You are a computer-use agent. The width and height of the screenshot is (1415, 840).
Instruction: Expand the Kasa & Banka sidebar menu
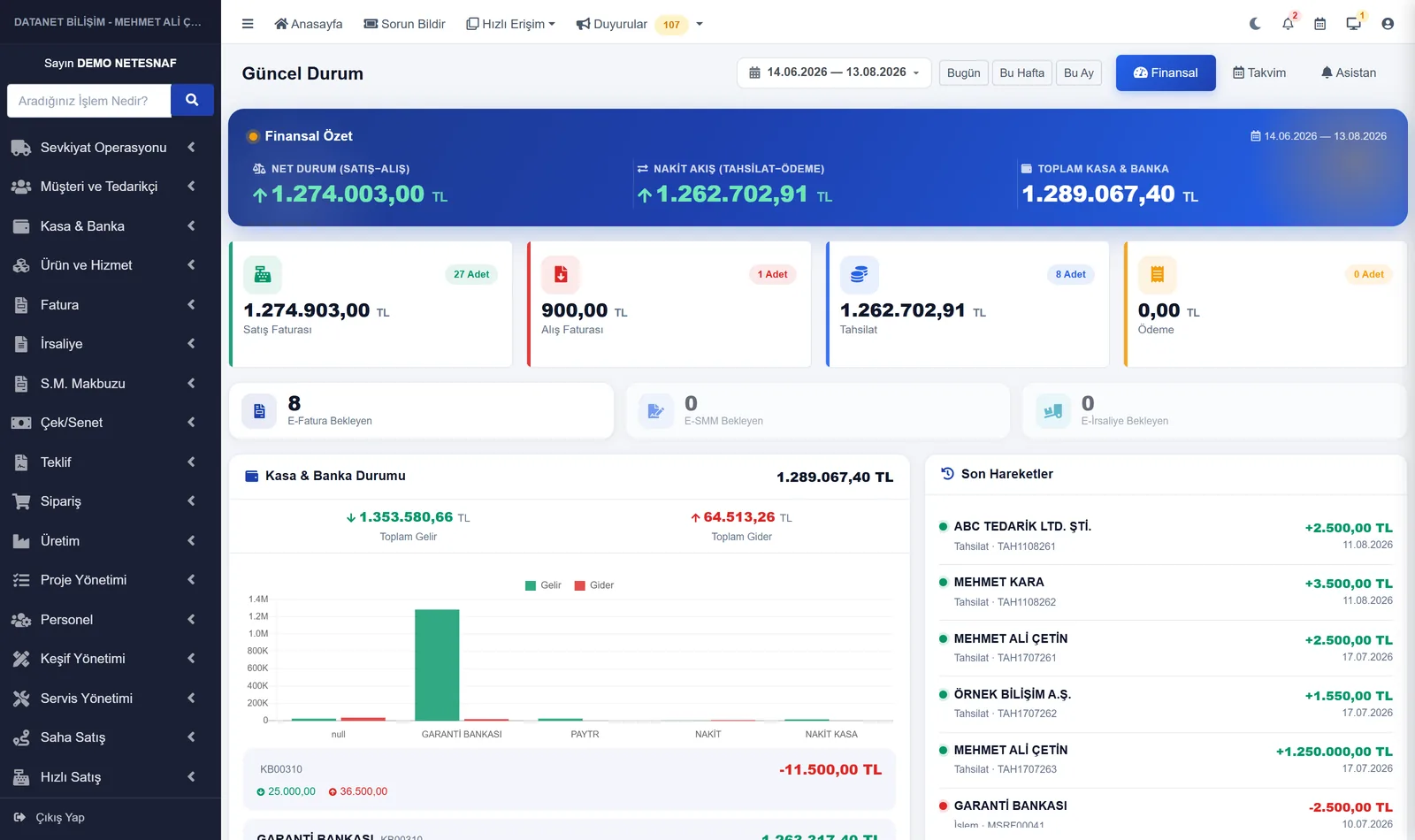click(111, 226)
